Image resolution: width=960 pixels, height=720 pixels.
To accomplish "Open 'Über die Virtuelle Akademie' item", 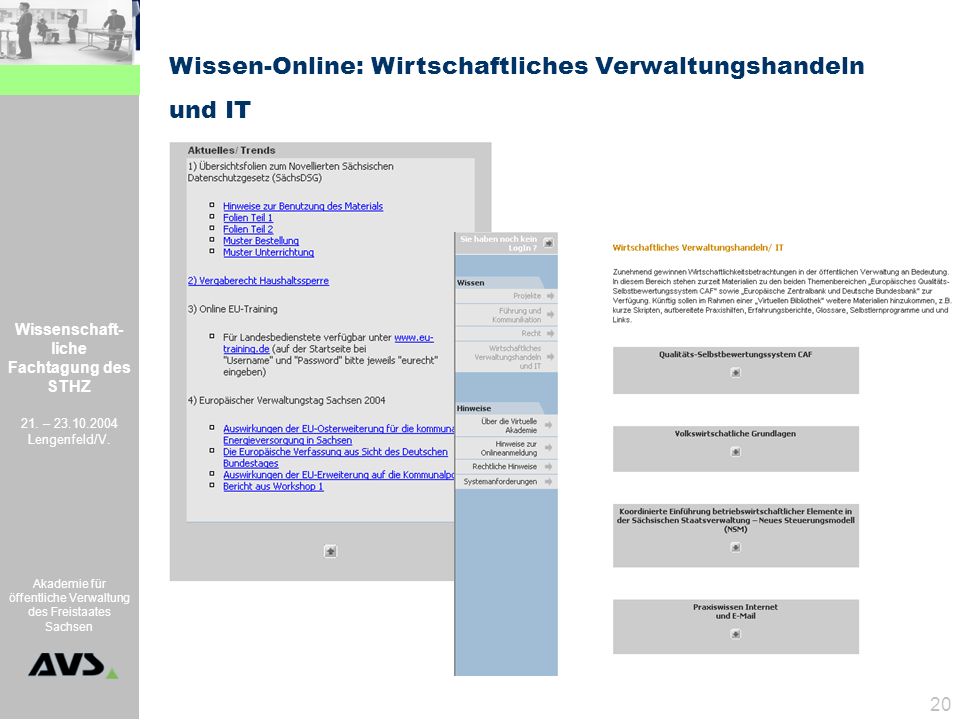I will (x=509, y=426).
